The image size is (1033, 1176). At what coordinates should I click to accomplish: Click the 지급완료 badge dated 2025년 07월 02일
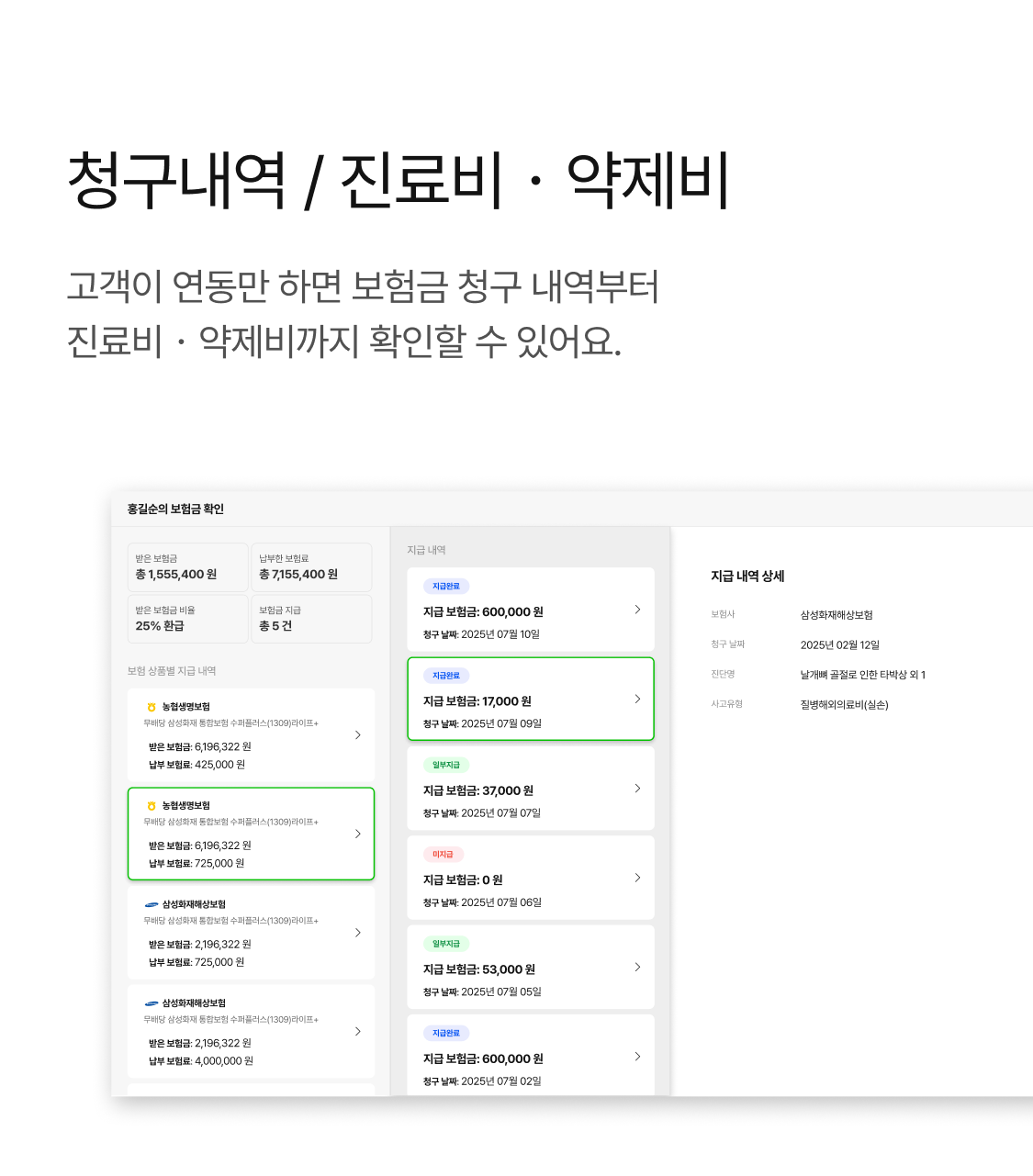(444, 1033)
